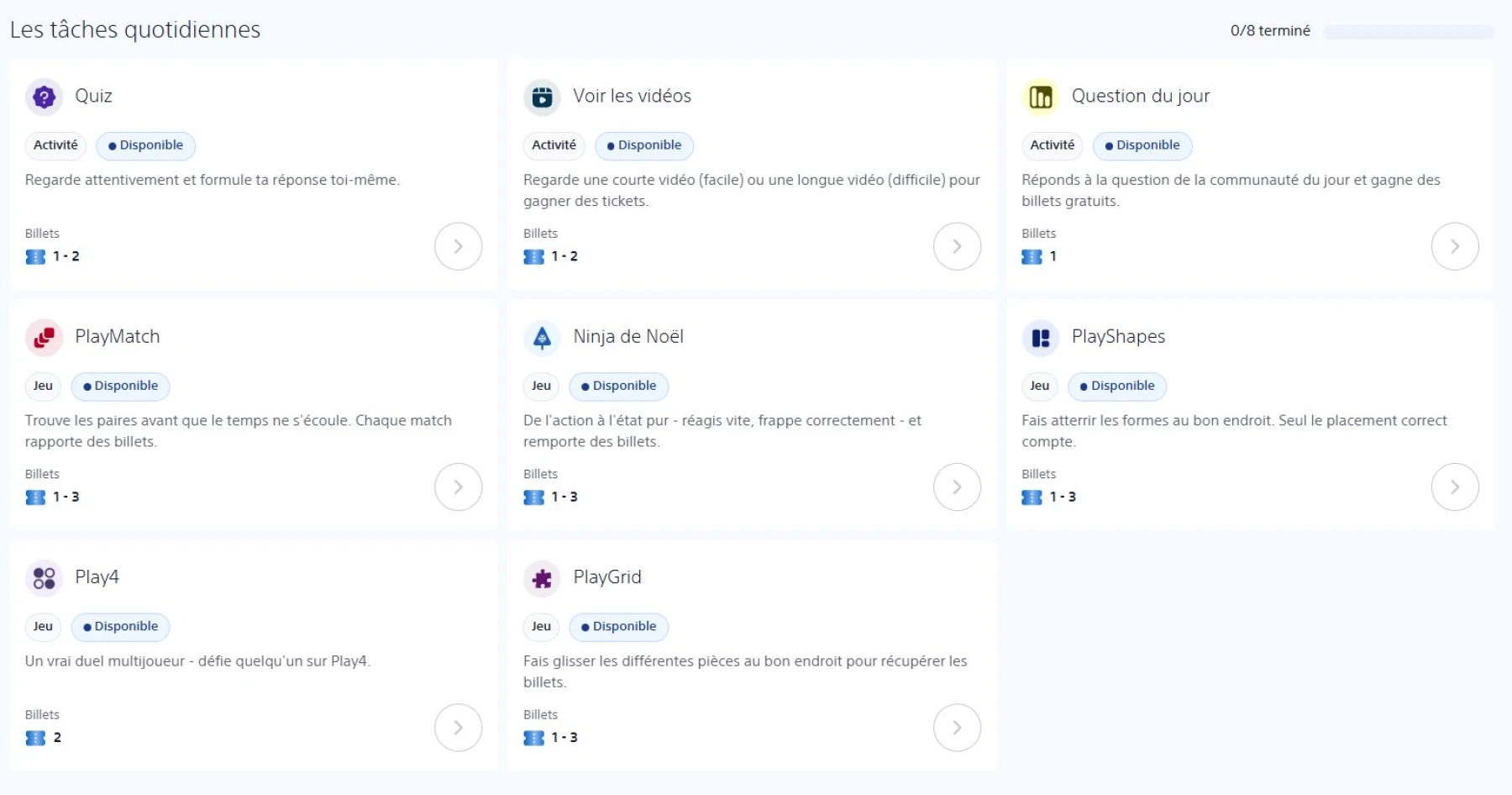Screen dimensions: 1512x795
Task: Click the PlayShapes blocks icon
Action: coord(1040,338)
